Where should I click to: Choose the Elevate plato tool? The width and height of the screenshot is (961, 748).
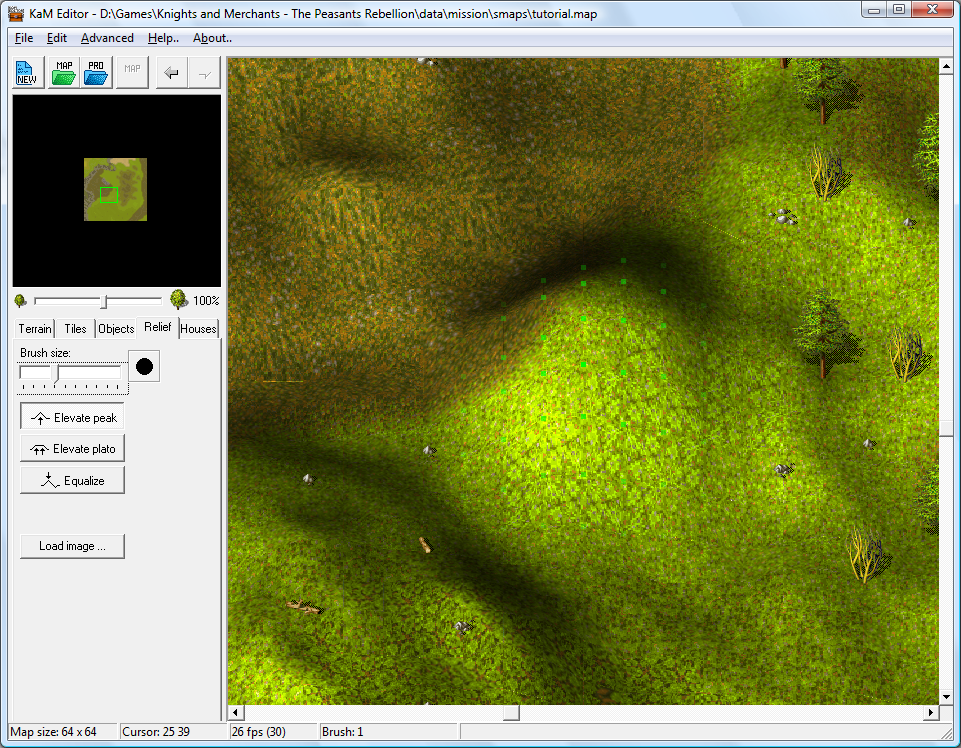pos(72,449)
